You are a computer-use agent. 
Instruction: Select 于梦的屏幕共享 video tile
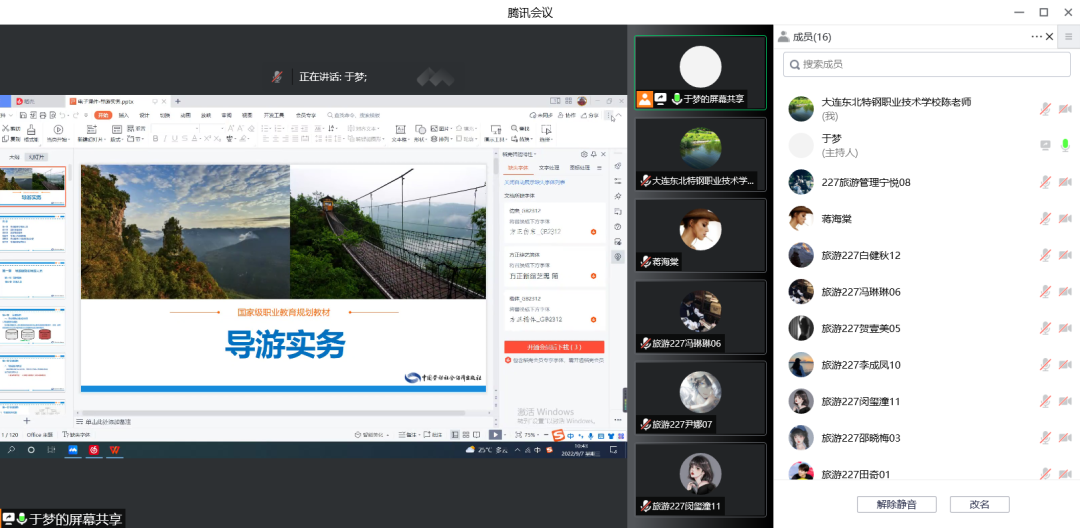click(x=700, y=71)
